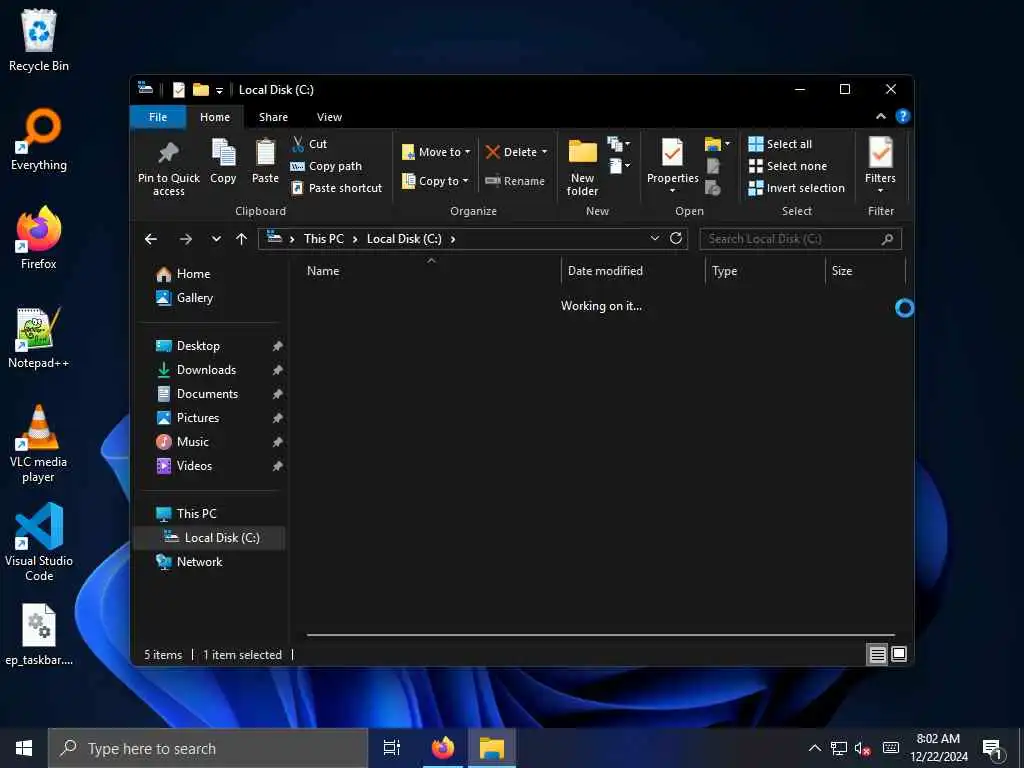Expand the Delete options arrow
The width and height of the screenshot is (1024, 768).
point(544,152)
